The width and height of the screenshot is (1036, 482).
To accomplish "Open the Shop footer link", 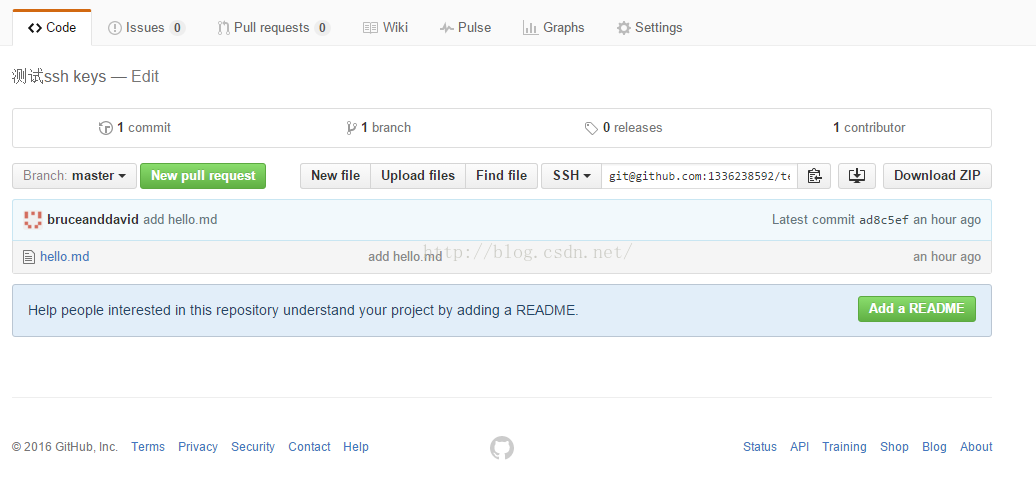I will (x=895, y=447).
